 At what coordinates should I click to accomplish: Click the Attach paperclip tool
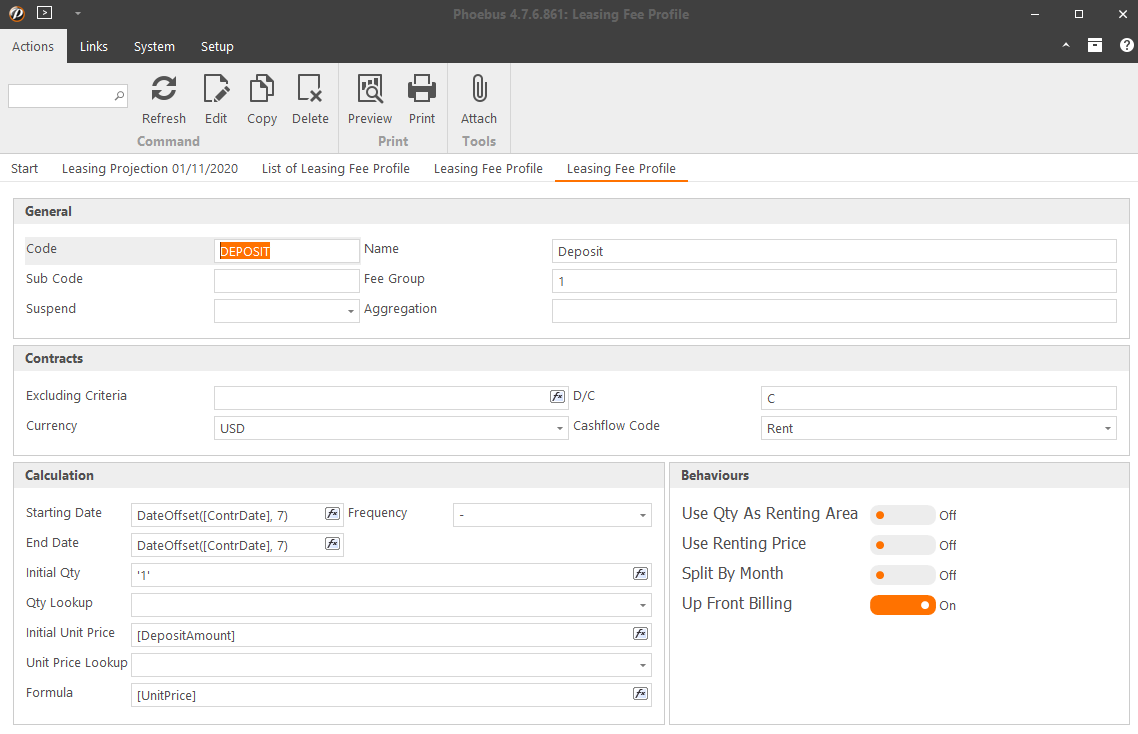[x=479, y=91]
